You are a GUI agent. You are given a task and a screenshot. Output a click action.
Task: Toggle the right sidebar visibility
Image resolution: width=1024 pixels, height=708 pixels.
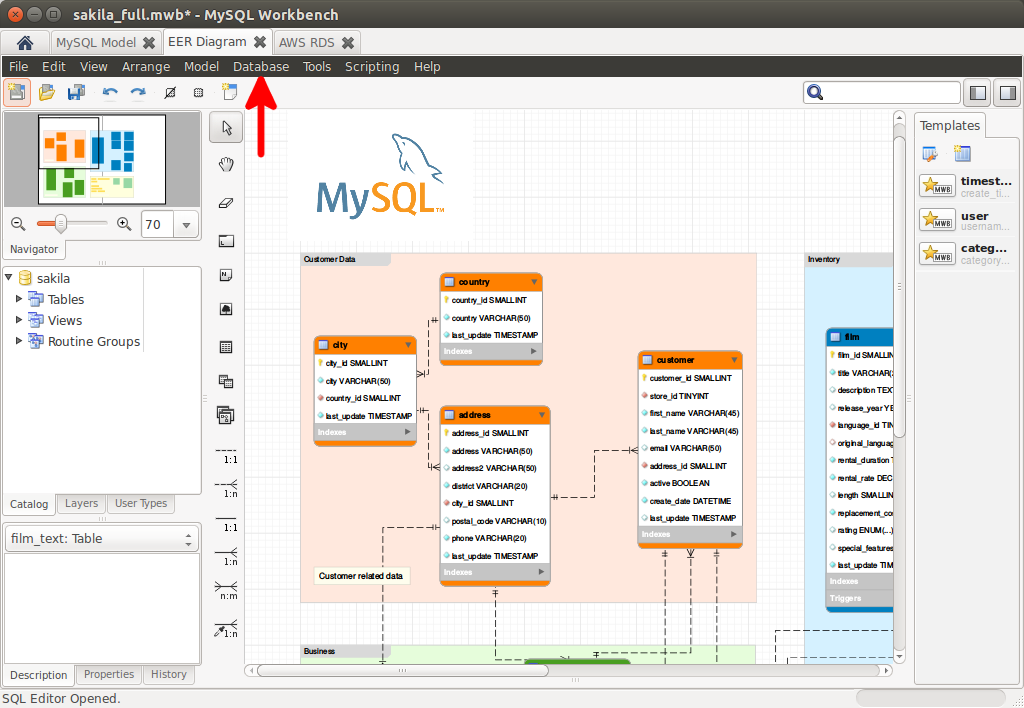tap(1008, 93)
